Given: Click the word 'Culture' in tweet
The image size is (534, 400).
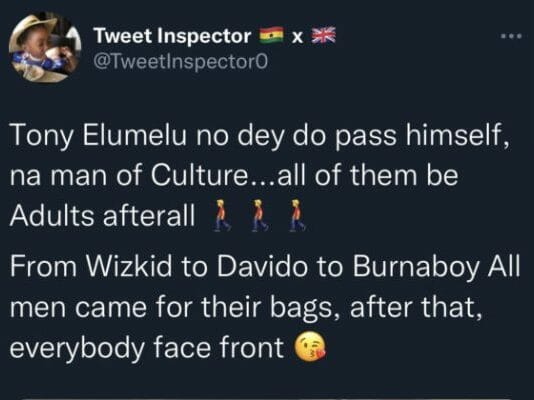Looking at the screenshot, I should tap(199, 175).
